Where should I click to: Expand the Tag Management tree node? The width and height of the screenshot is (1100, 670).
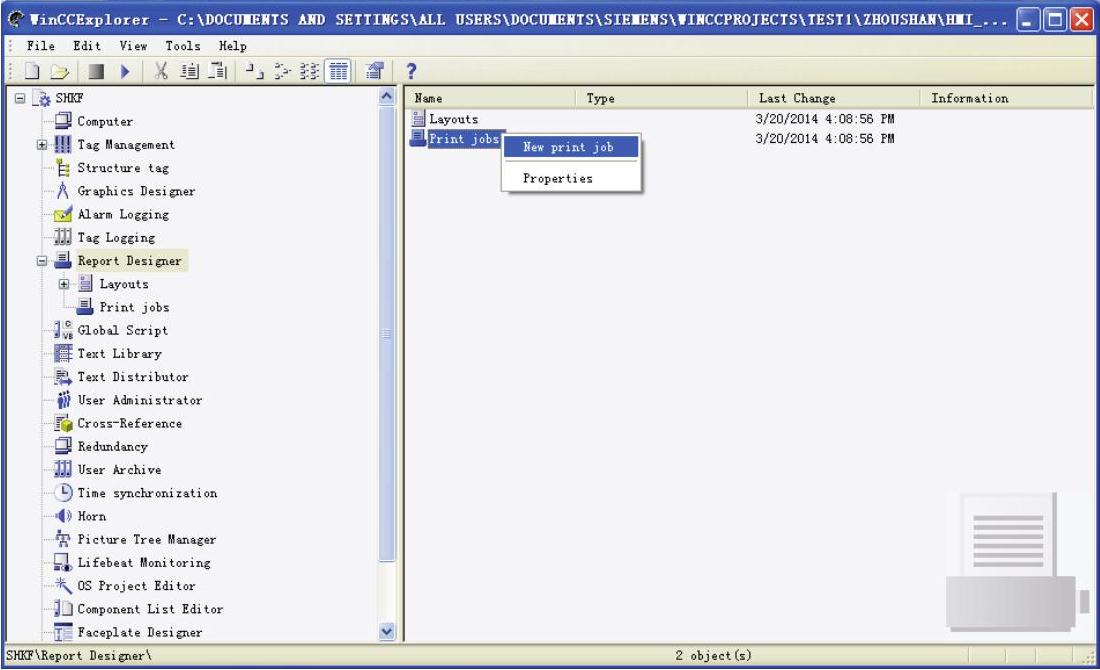42,145
